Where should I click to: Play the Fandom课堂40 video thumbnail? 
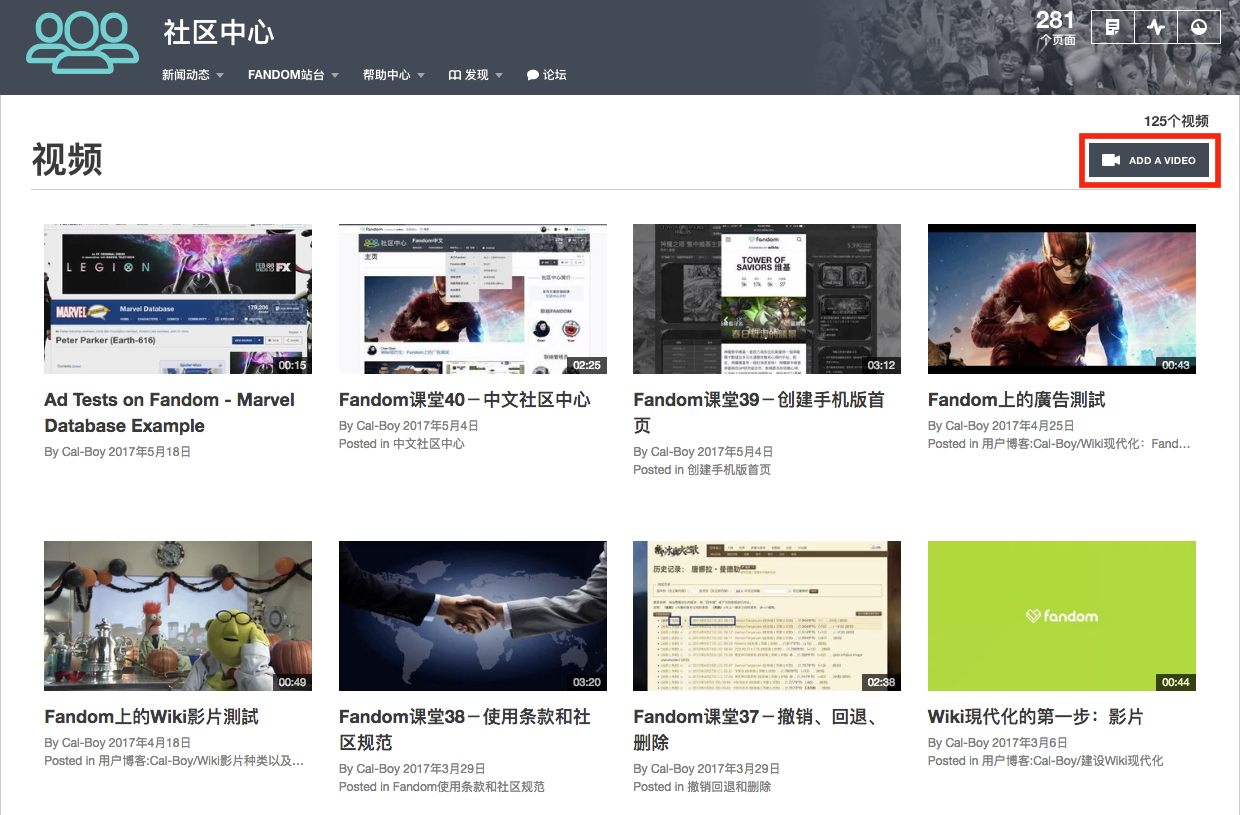(x=473, y=299)
